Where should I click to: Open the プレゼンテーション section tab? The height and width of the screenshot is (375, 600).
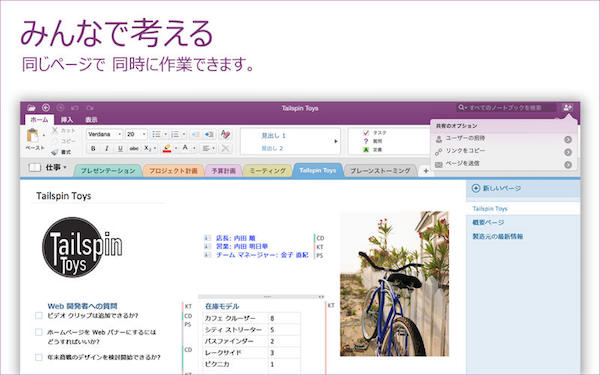tap(108, 171)
